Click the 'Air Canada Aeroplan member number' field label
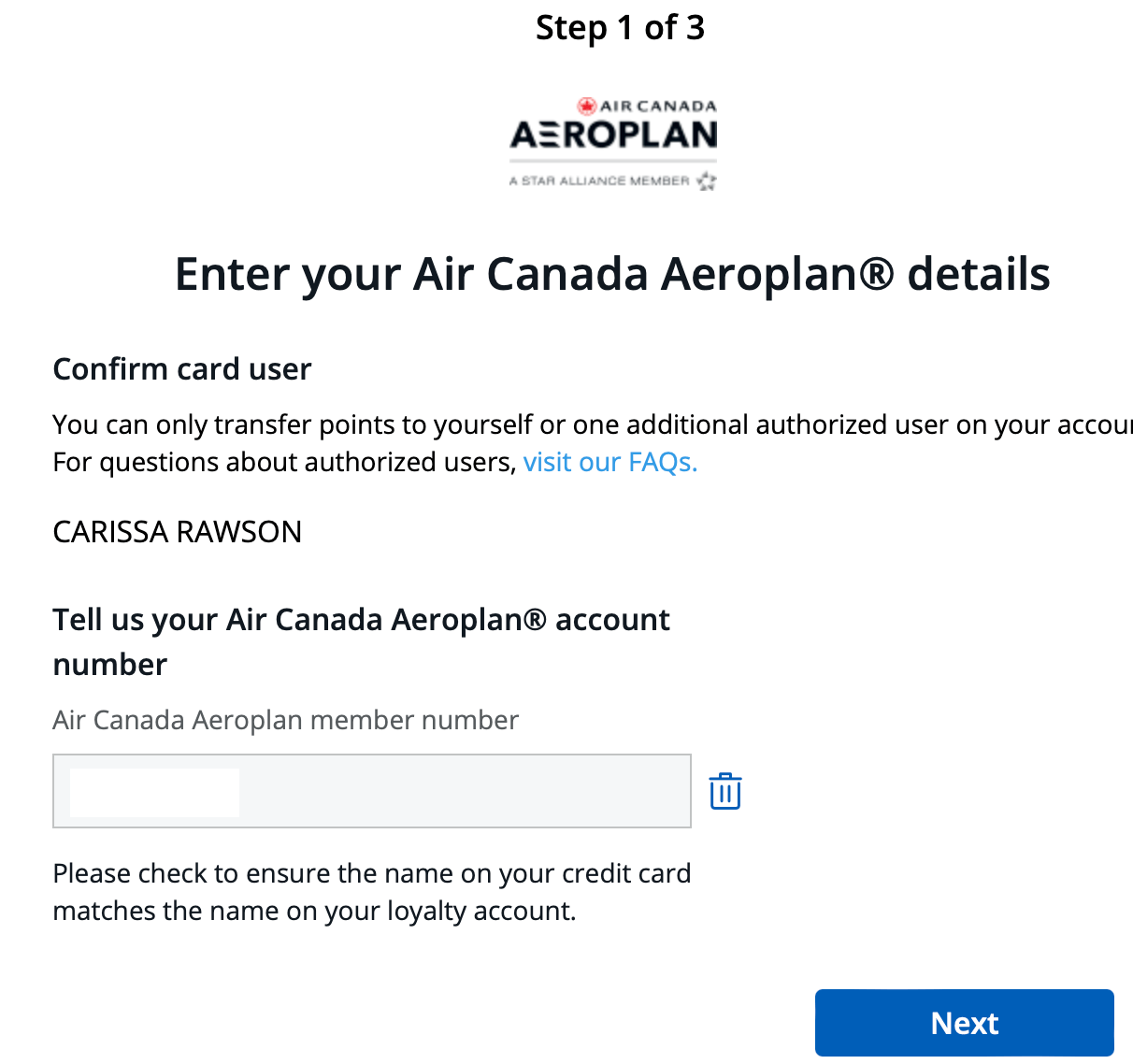Image resolution: width=1133 pixels, height=1064 pixels. tap(285, 720)
